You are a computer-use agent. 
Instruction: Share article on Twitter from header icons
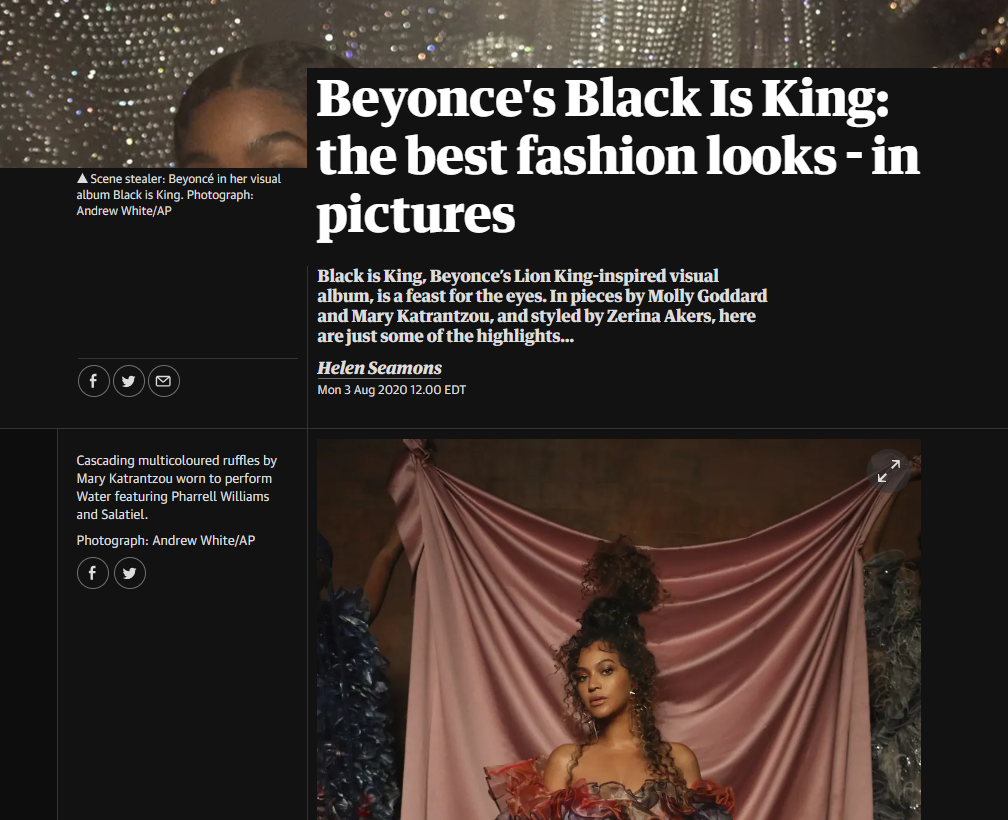129,381
